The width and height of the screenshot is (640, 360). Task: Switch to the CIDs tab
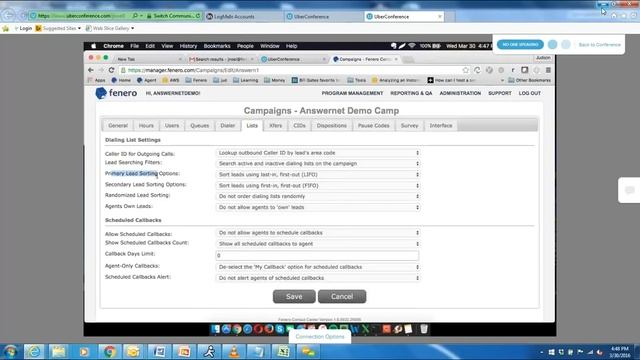tap(299, 126)
